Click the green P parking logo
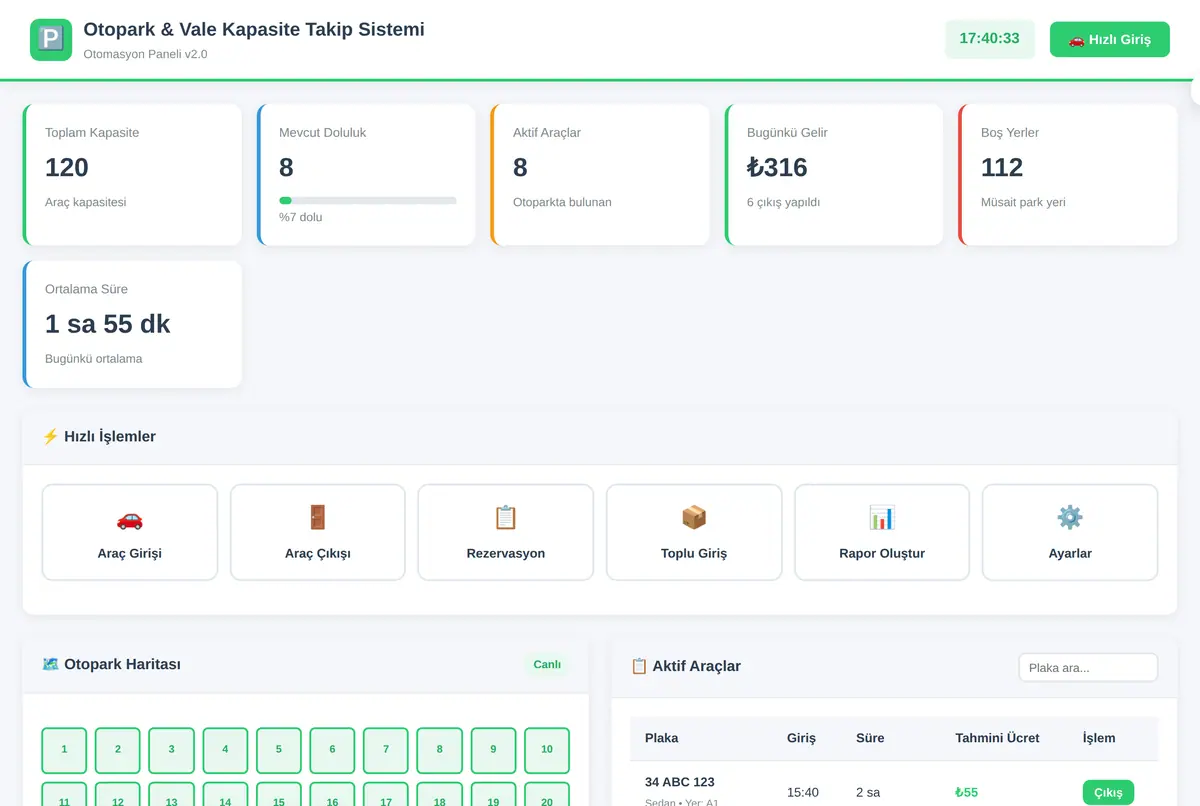The height and width of the screenshot is (806, 1200). (51, 40)
